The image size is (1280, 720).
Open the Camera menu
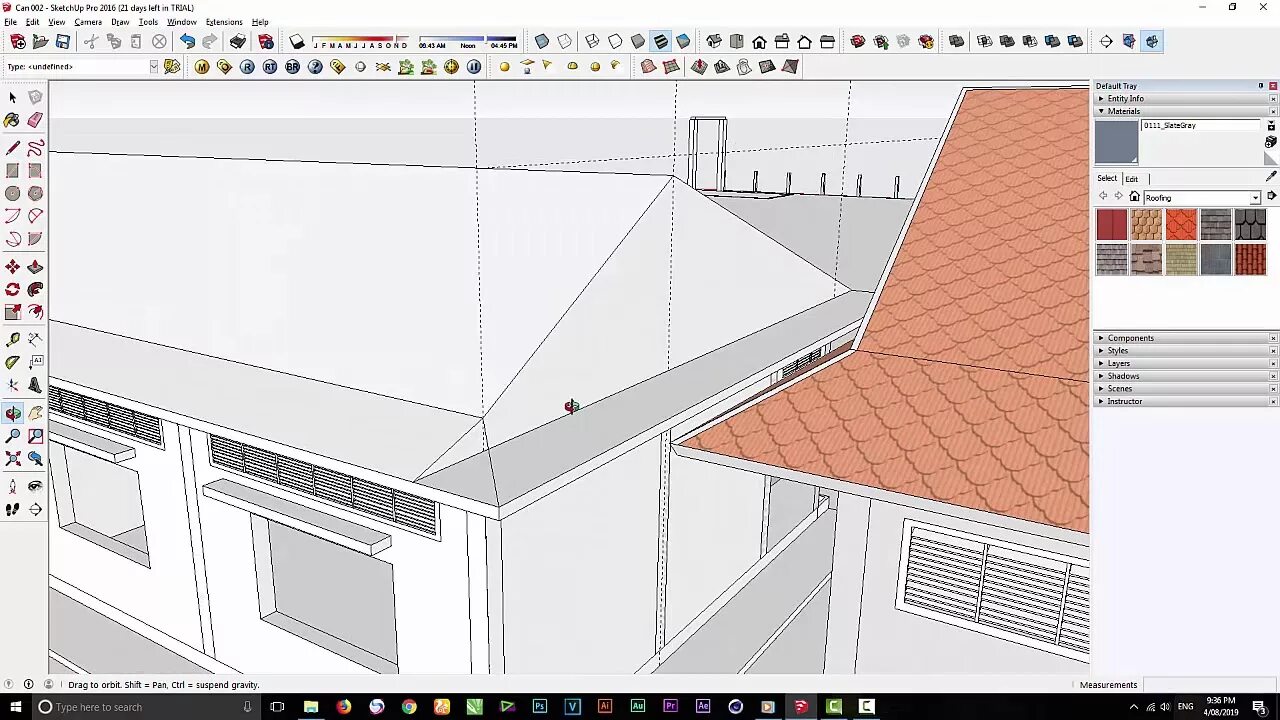(88, 22)
